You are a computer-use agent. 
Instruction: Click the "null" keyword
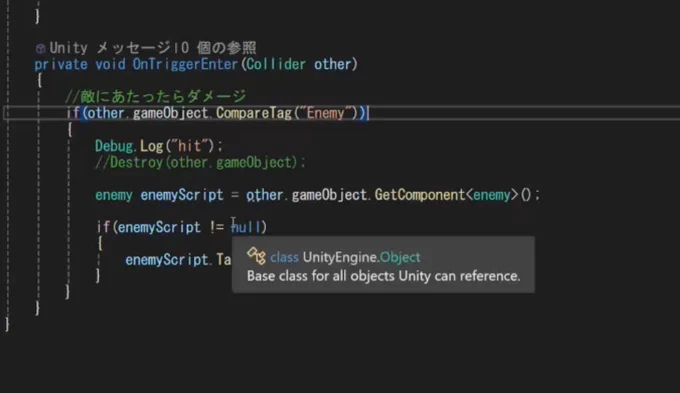click(246, 227)
